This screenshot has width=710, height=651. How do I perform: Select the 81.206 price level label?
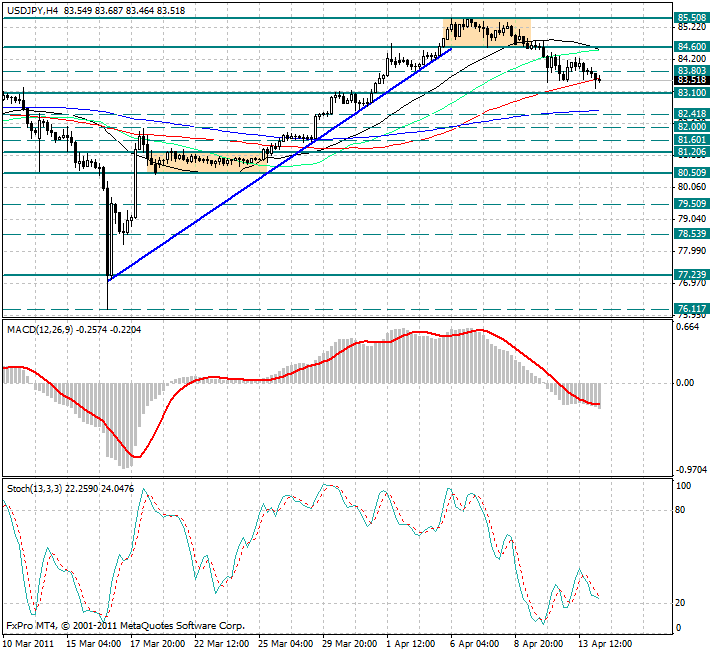(691, 152)
